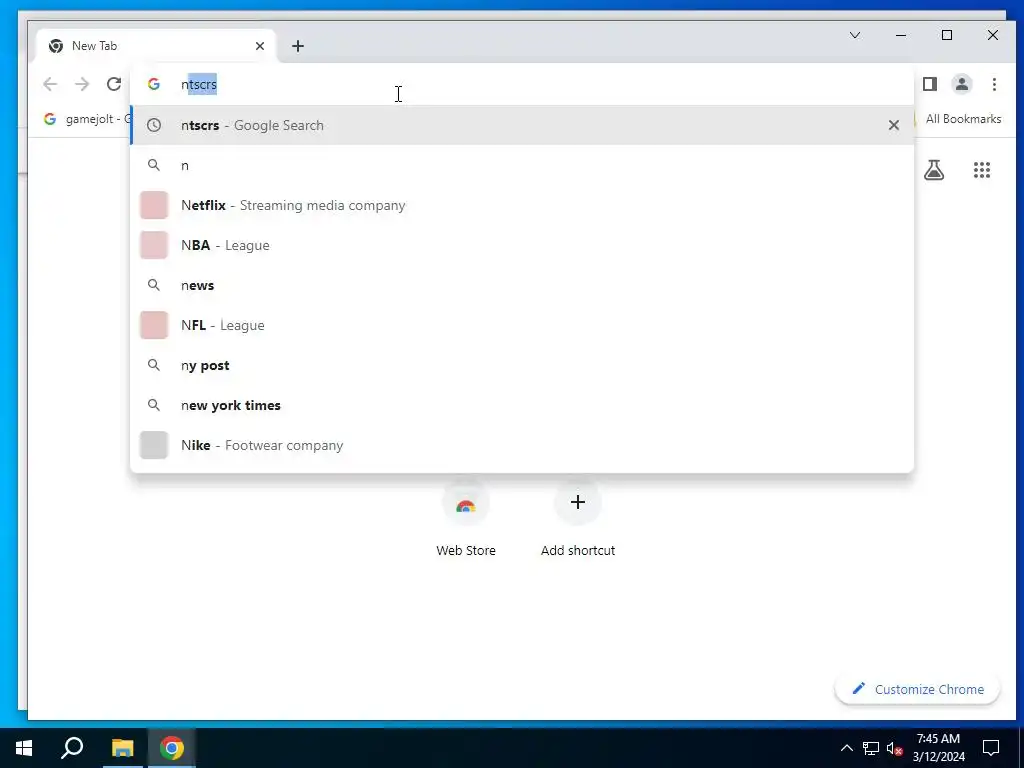
Task: Pick the 'new york times' suggestion
Action: point(522,405)
